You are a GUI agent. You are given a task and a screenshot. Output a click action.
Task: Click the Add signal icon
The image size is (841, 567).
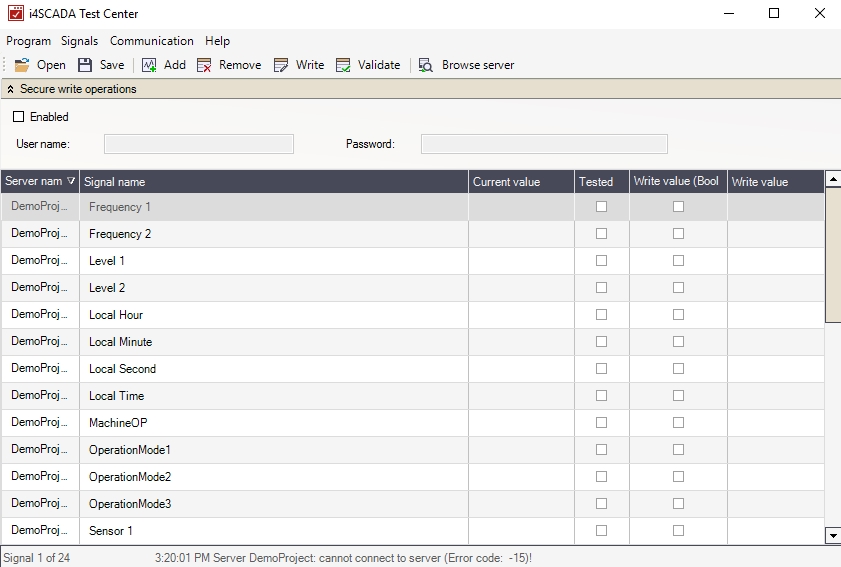[149, 65]
